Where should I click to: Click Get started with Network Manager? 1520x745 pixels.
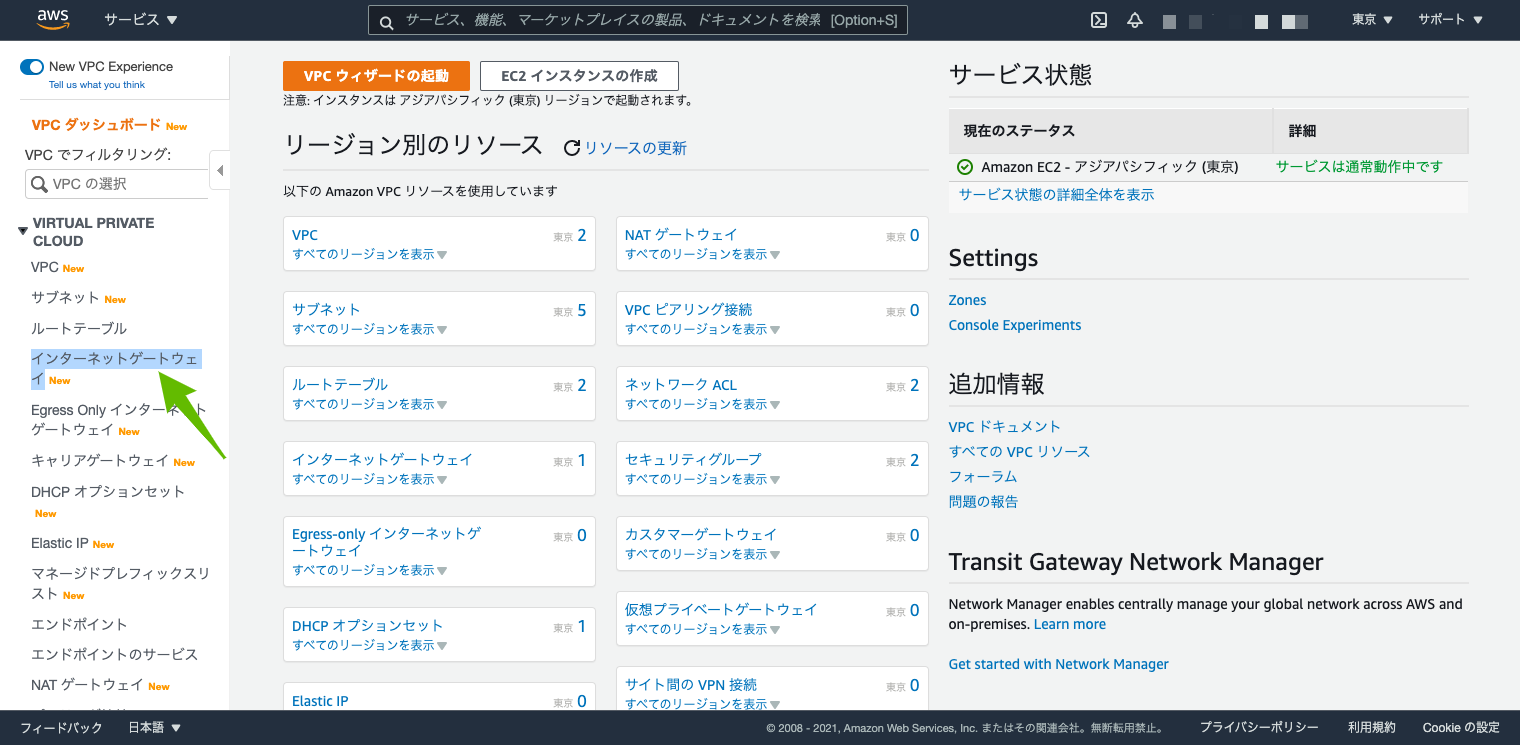1058,664
